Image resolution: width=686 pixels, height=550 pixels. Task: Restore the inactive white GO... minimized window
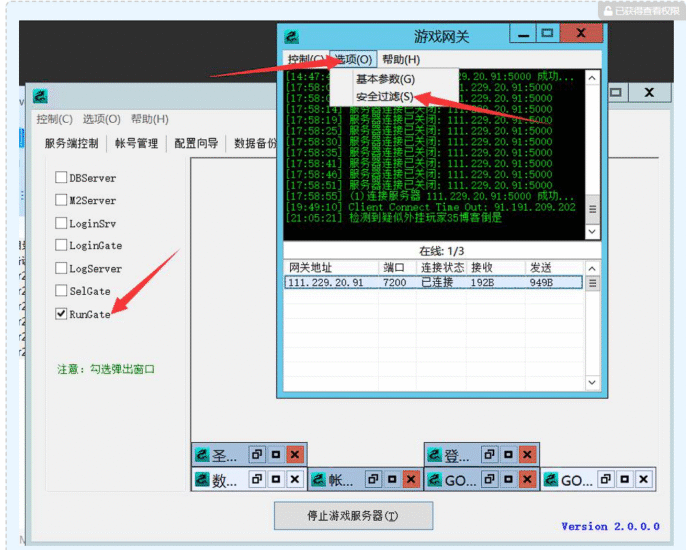(606, 480)
